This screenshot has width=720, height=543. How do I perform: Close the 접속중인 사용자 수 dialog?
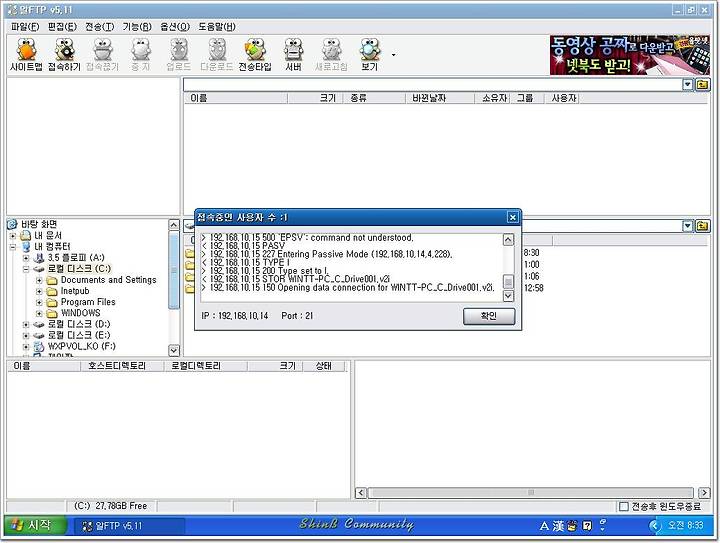point(513,217)
